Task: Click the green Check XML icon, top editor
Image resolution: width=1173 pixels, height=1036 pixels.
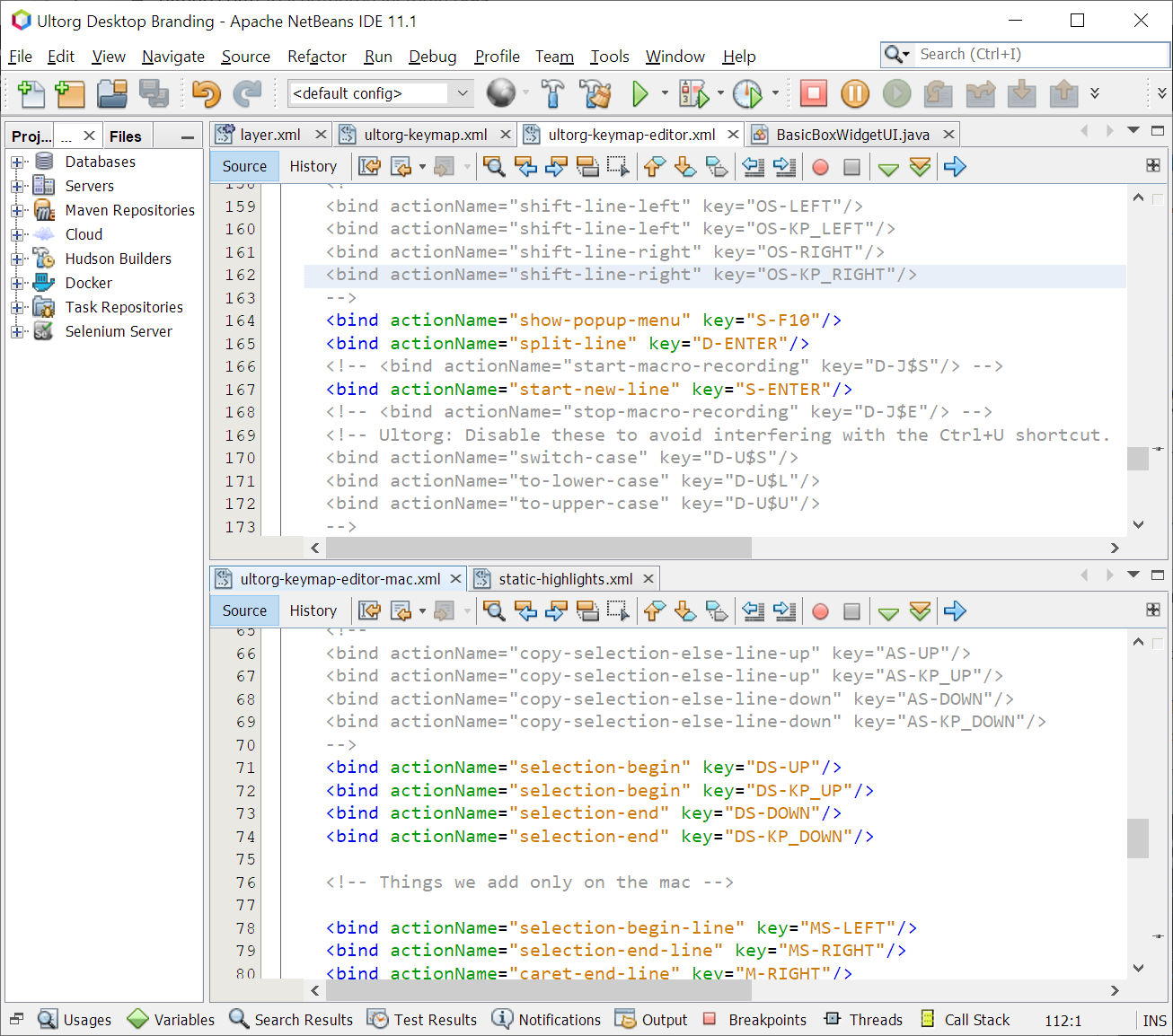Action: pyautogui.click(x=888, y=168)
